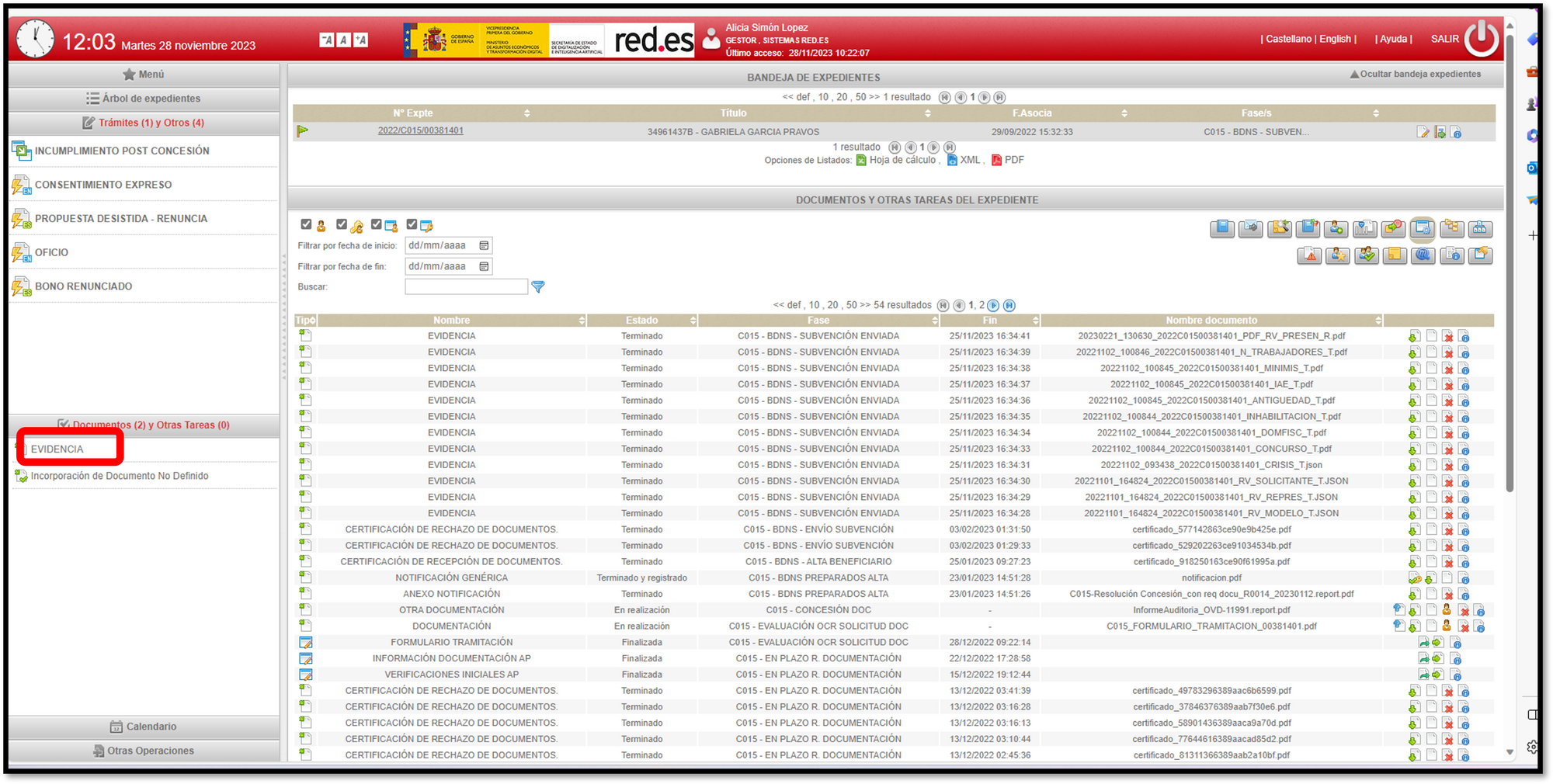The image size is (1553, 784).
Task: Click the document with warning triangle icon
Action: pos(1309,255)
